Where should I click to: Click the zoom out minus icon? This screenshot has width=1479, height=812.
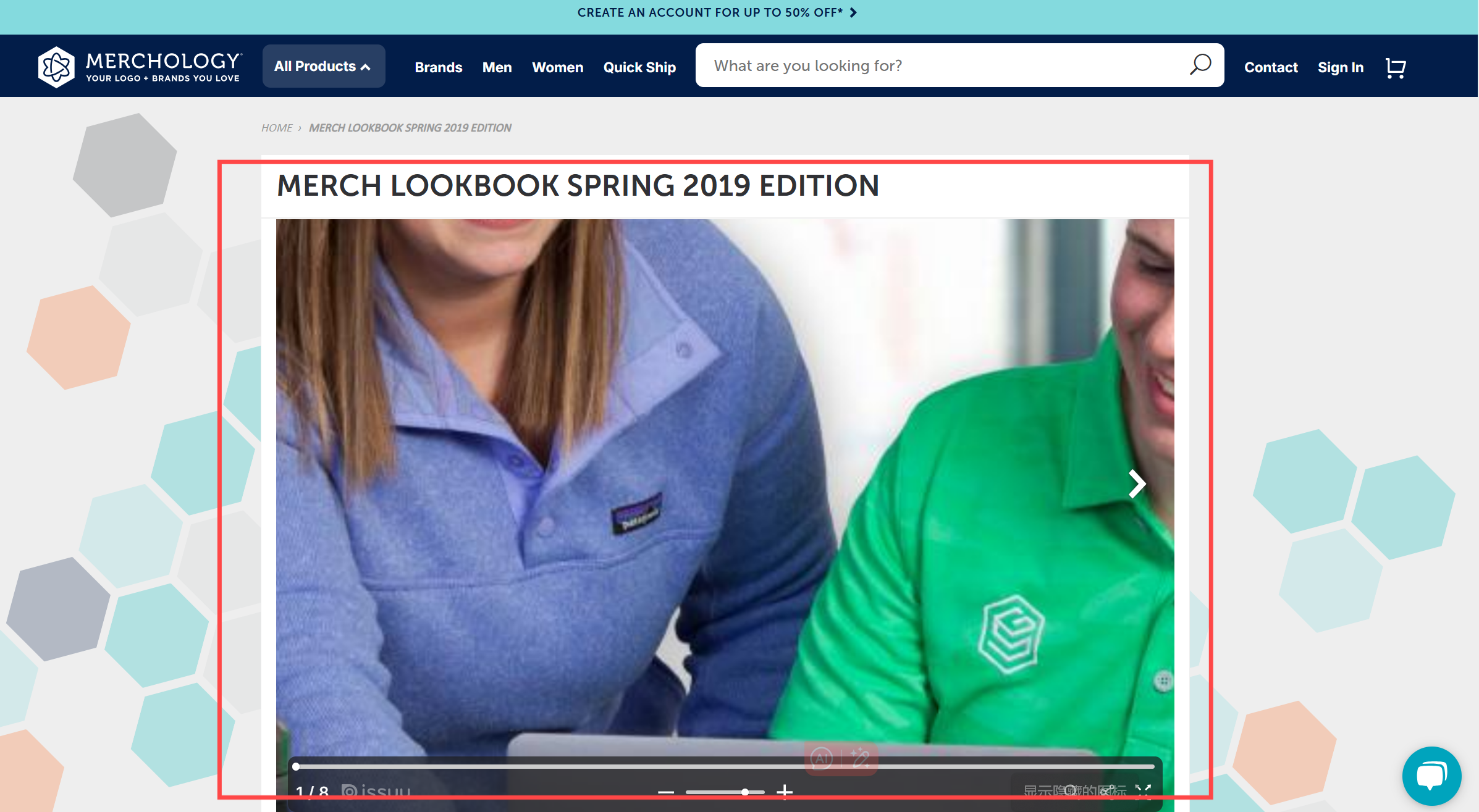(x=666, y=792)
